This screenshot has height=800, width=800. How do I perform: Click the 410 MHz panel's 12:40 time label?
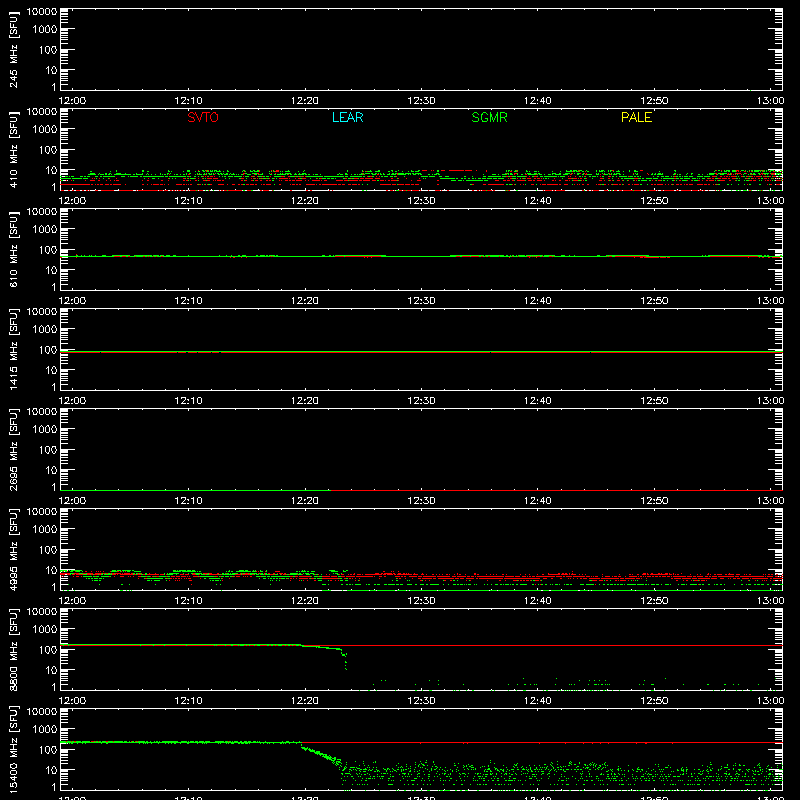[x=538, y=201]
